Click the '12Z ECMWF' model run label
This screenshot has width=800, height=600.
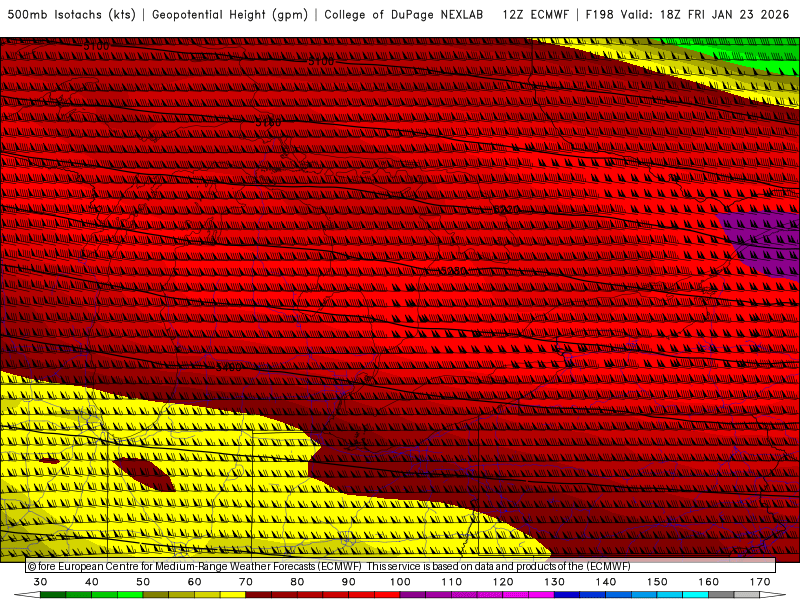(x=535, y=15)
